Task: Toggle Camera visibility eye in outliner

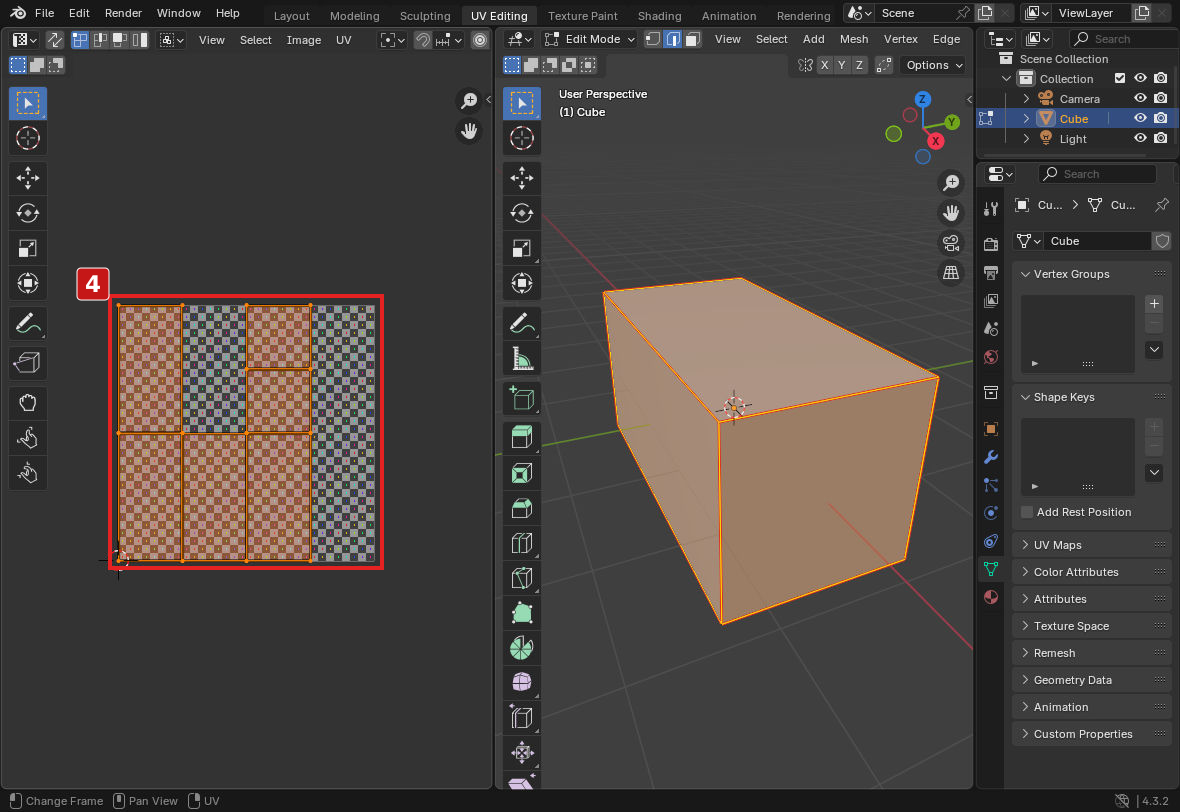Action: tap(1140, 99)
